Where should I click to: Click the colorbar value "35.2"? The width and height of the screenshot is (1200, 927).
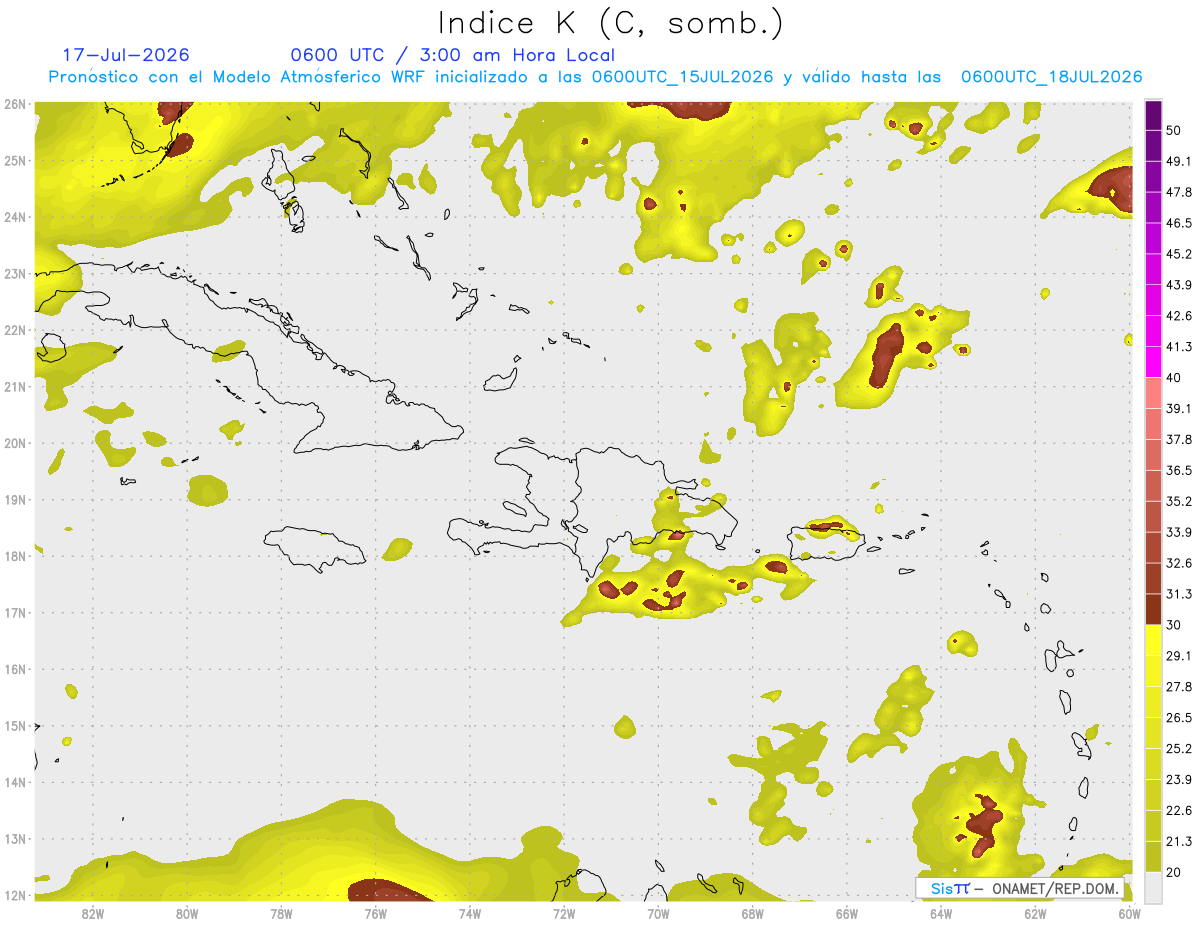pyautogui.click(x=1179, y=501)
